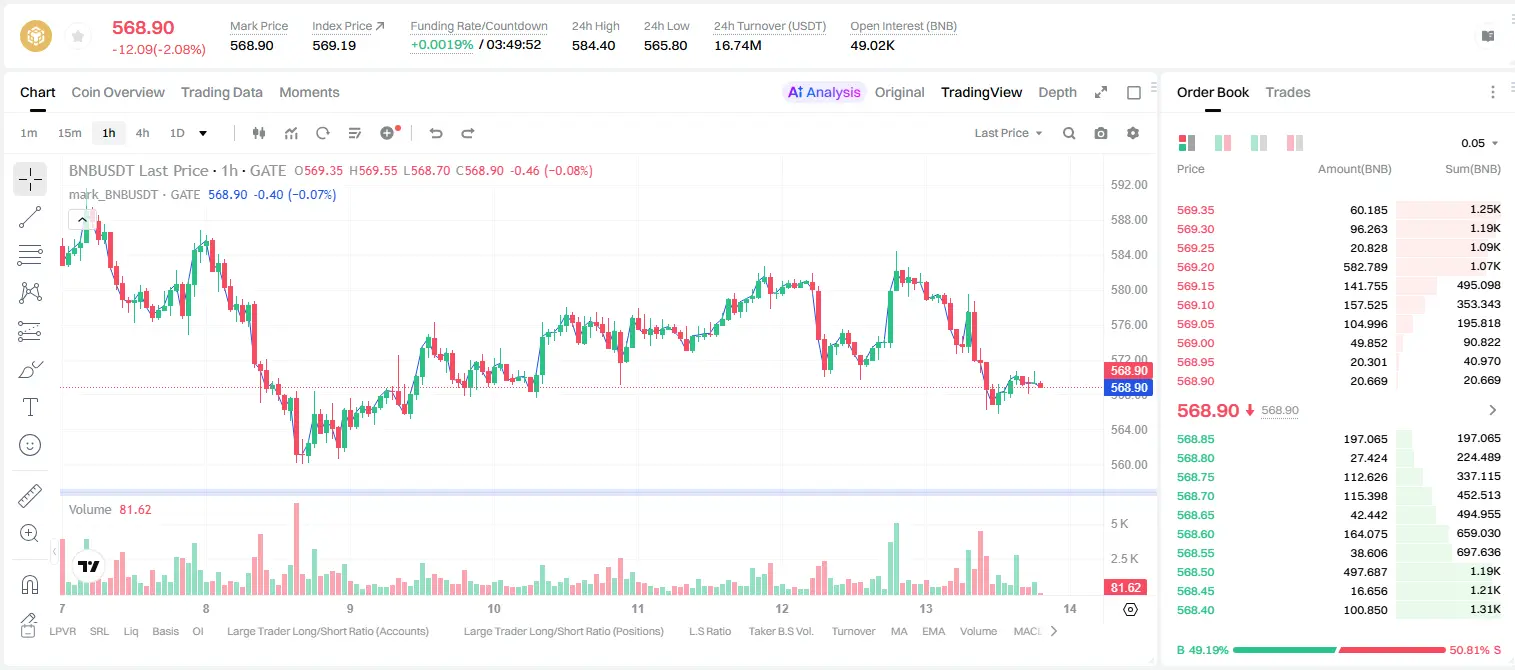Click the 569.20 ask price row
The image size is (1515, 670).
[x=1339, y=267]
